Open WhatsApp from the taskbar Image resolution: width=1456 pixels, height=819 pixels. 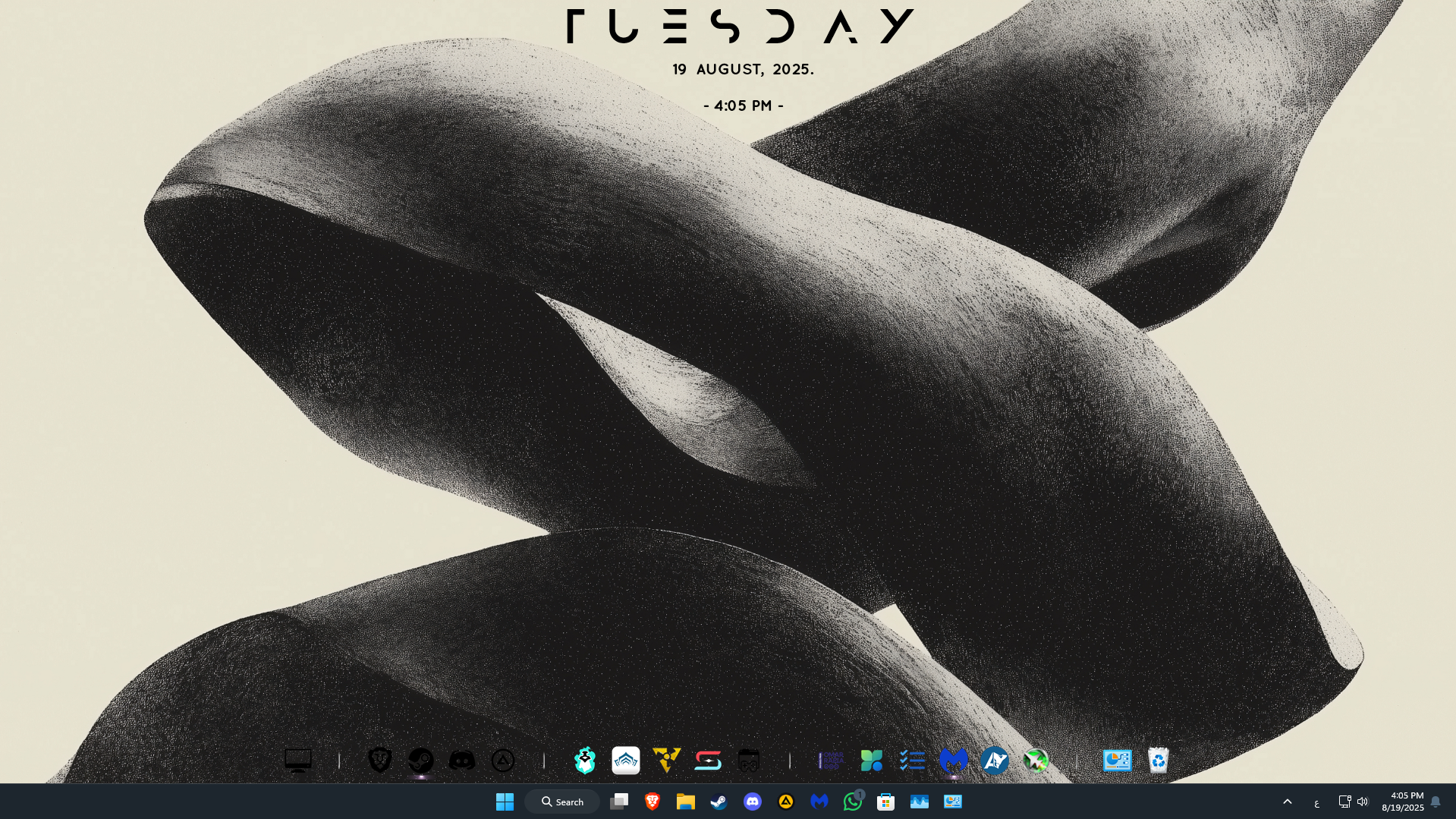point(853,802)
